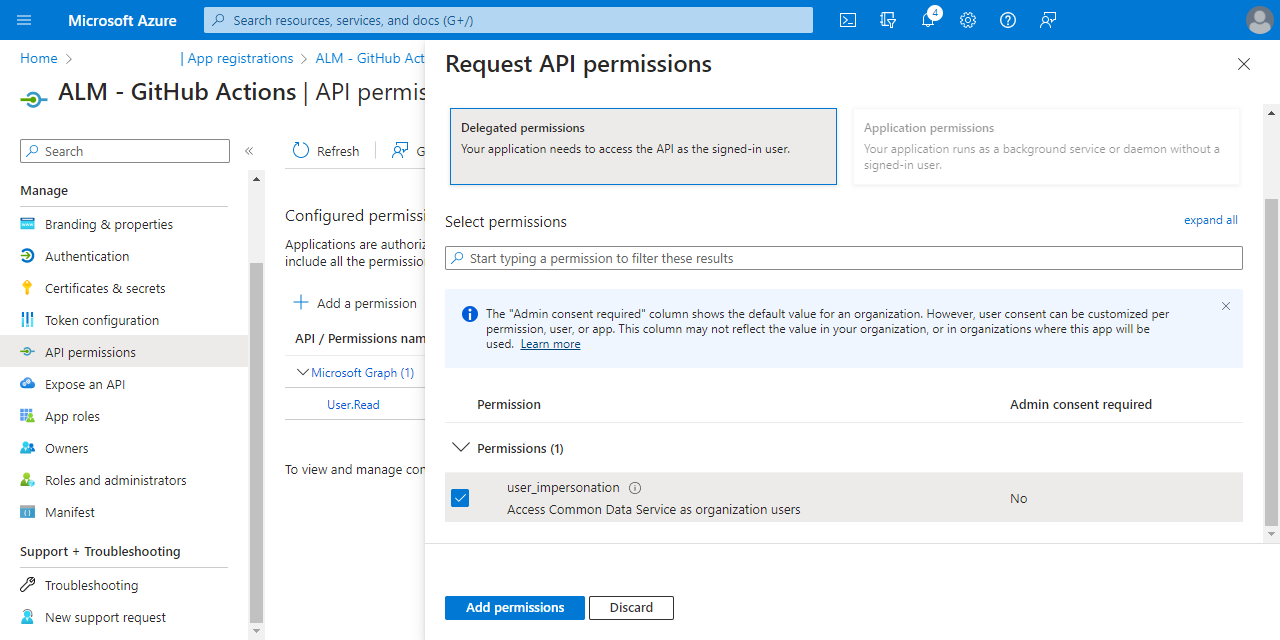Click the permission filter search field
This screenshot has width=1280, height=640.
[843, 258]
